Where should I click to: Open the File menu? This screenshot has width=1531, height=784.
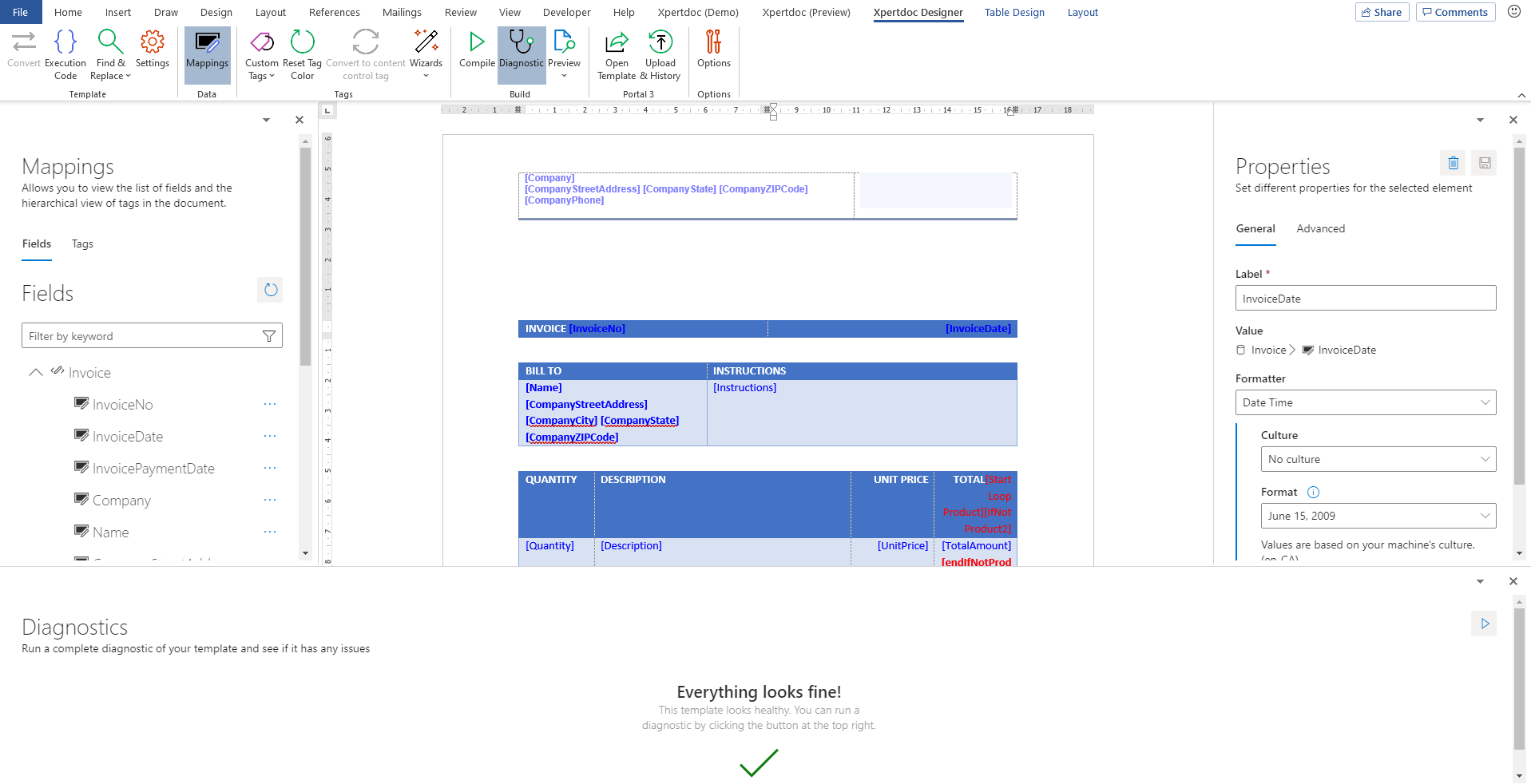[21, 12]
